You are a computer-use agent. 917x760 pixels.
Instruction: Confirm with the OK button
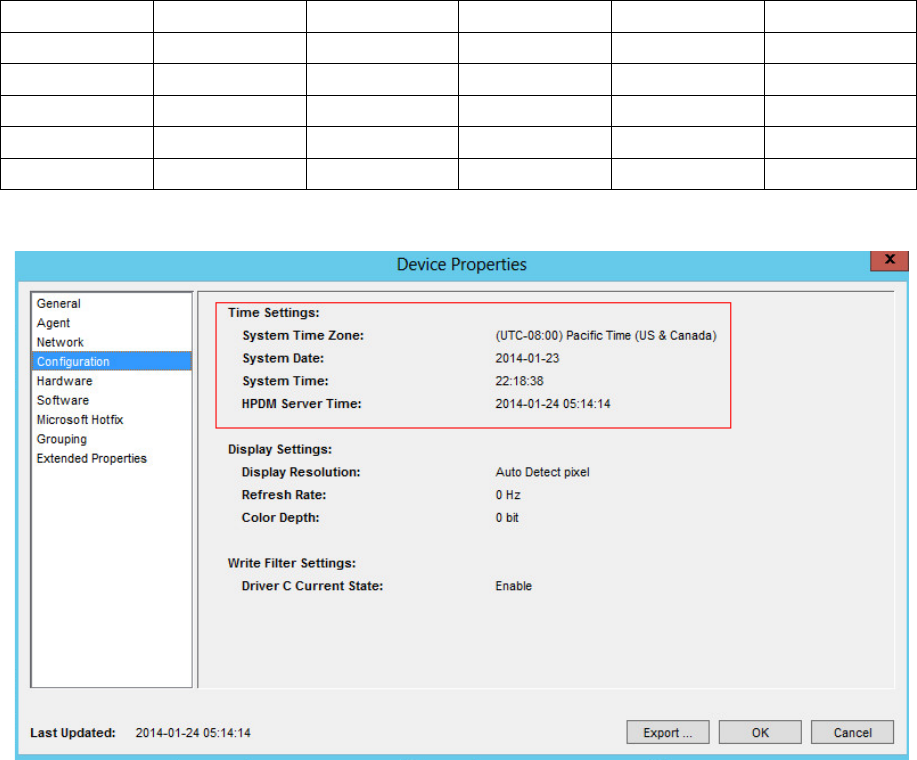pyautogui.click(x=760, y=733)
